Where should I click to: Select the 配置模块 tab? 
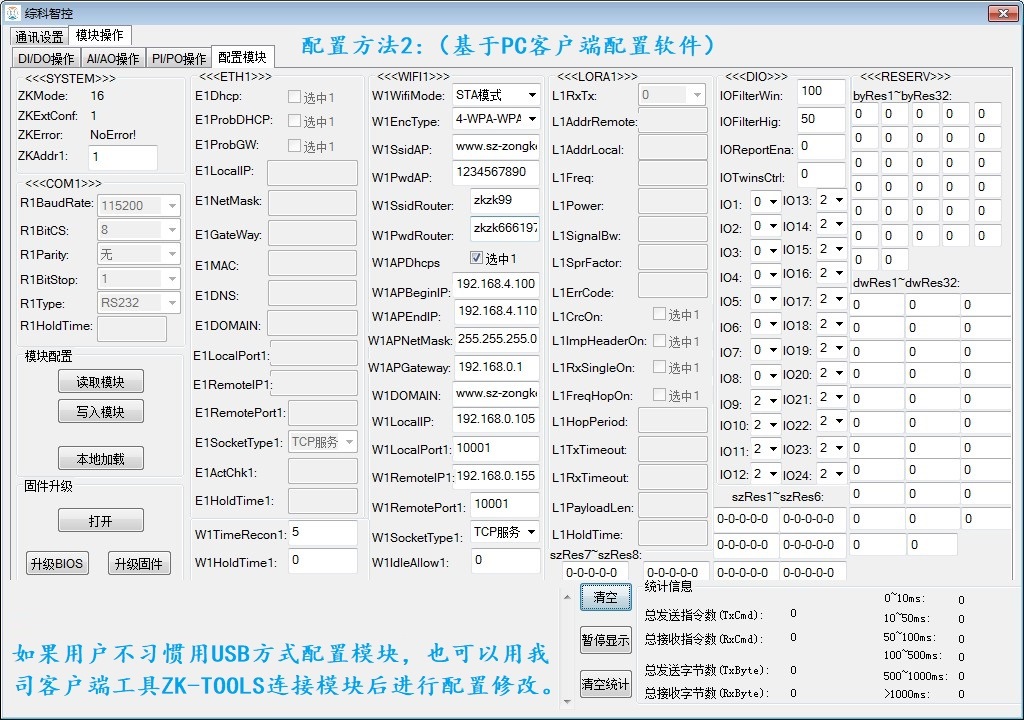[242, 57]
